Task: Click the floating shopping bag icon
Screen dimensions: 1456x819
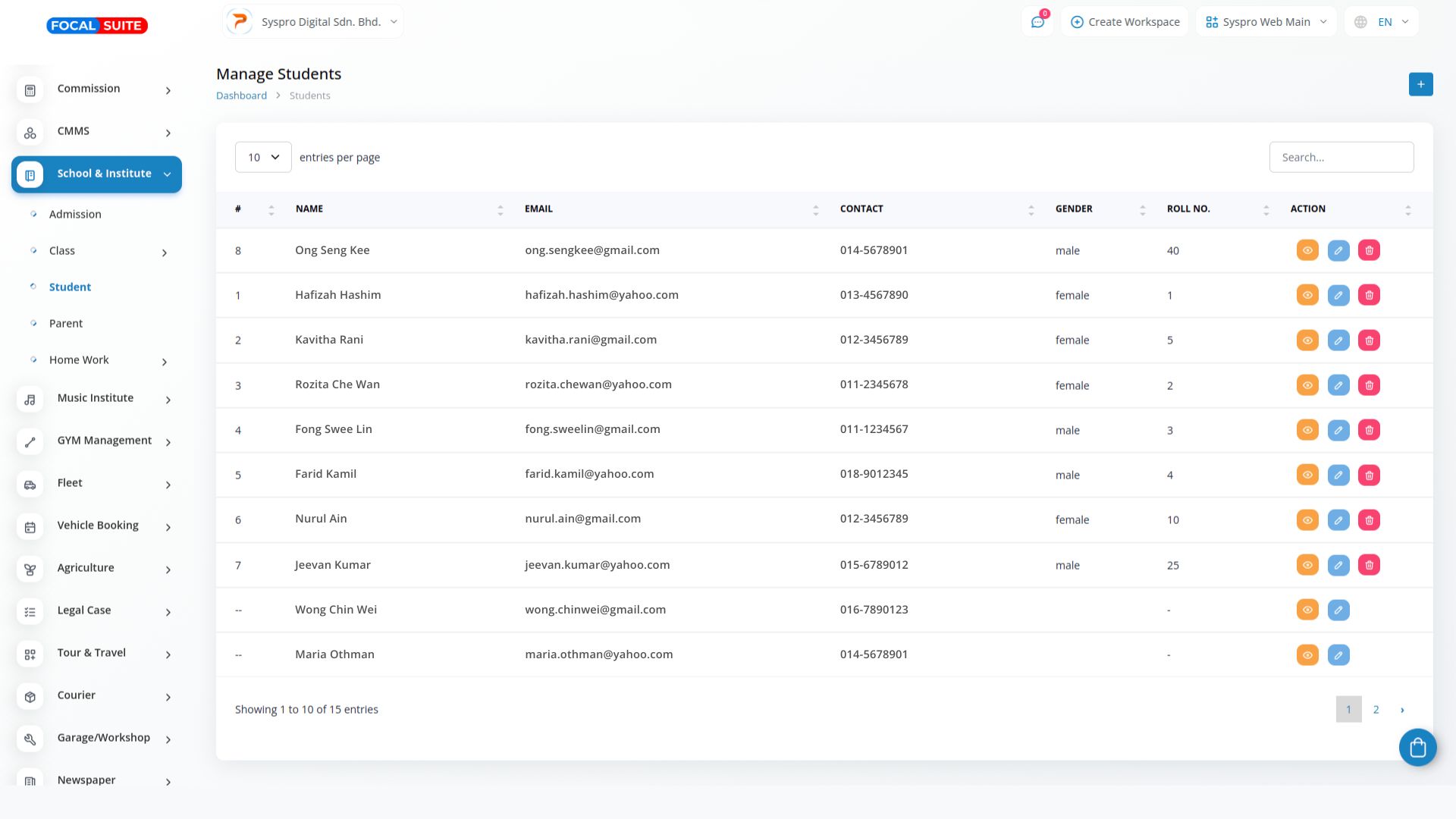Action: 1417,748
